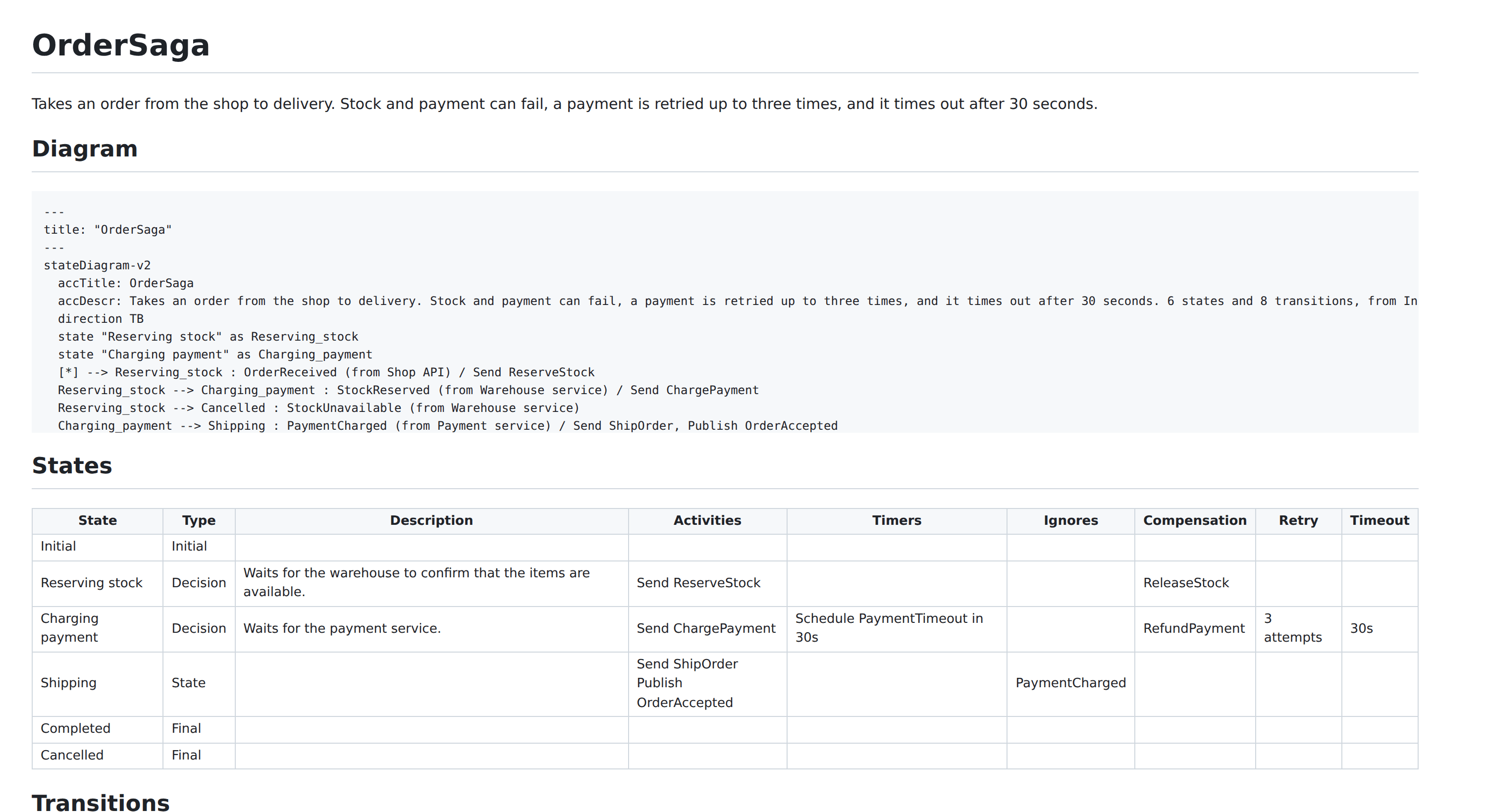
Task: Click the Schedule PaymentTimeout in 30s cell
Action: pos(897,629)
